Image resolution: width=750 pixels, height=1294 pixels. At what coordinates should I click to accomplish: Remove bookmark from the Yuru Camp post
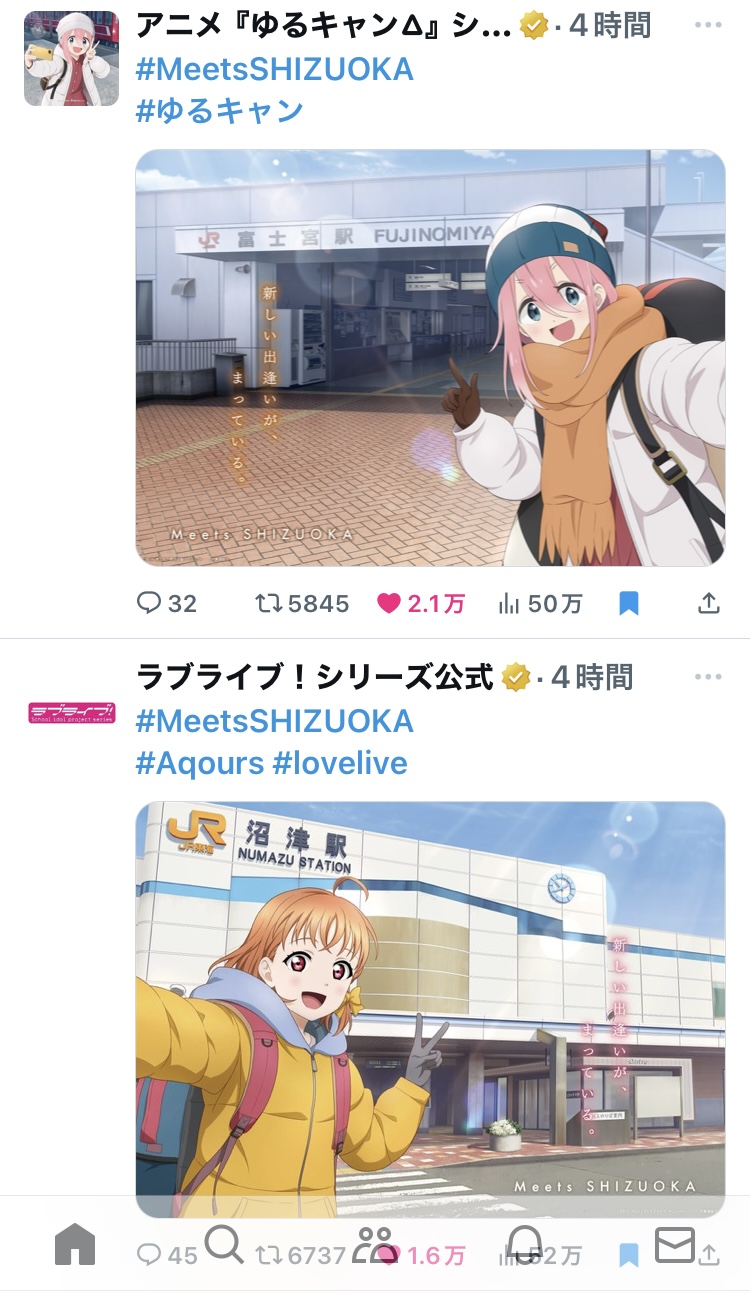pos(628,603)
